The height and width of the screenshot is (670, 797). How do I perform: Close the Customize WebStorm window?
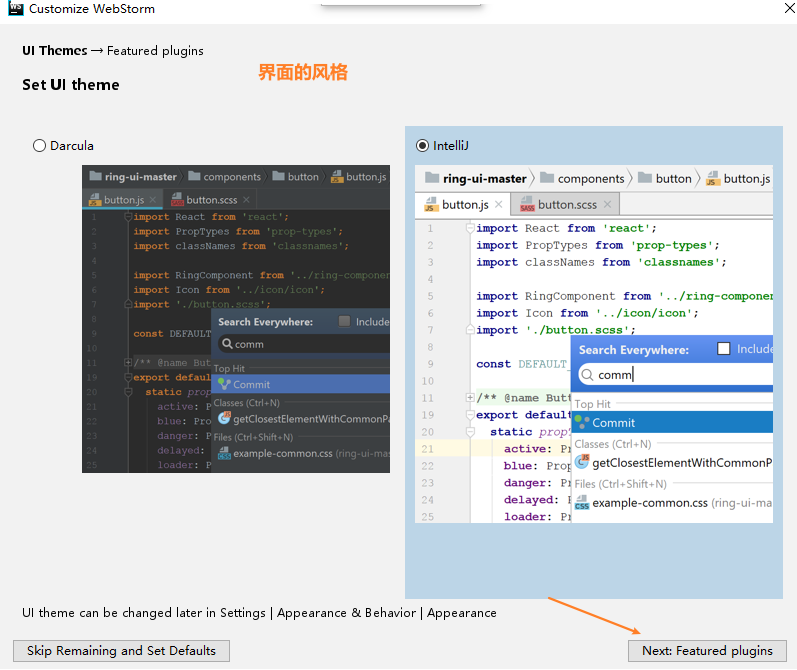click(x=789, y=8)
